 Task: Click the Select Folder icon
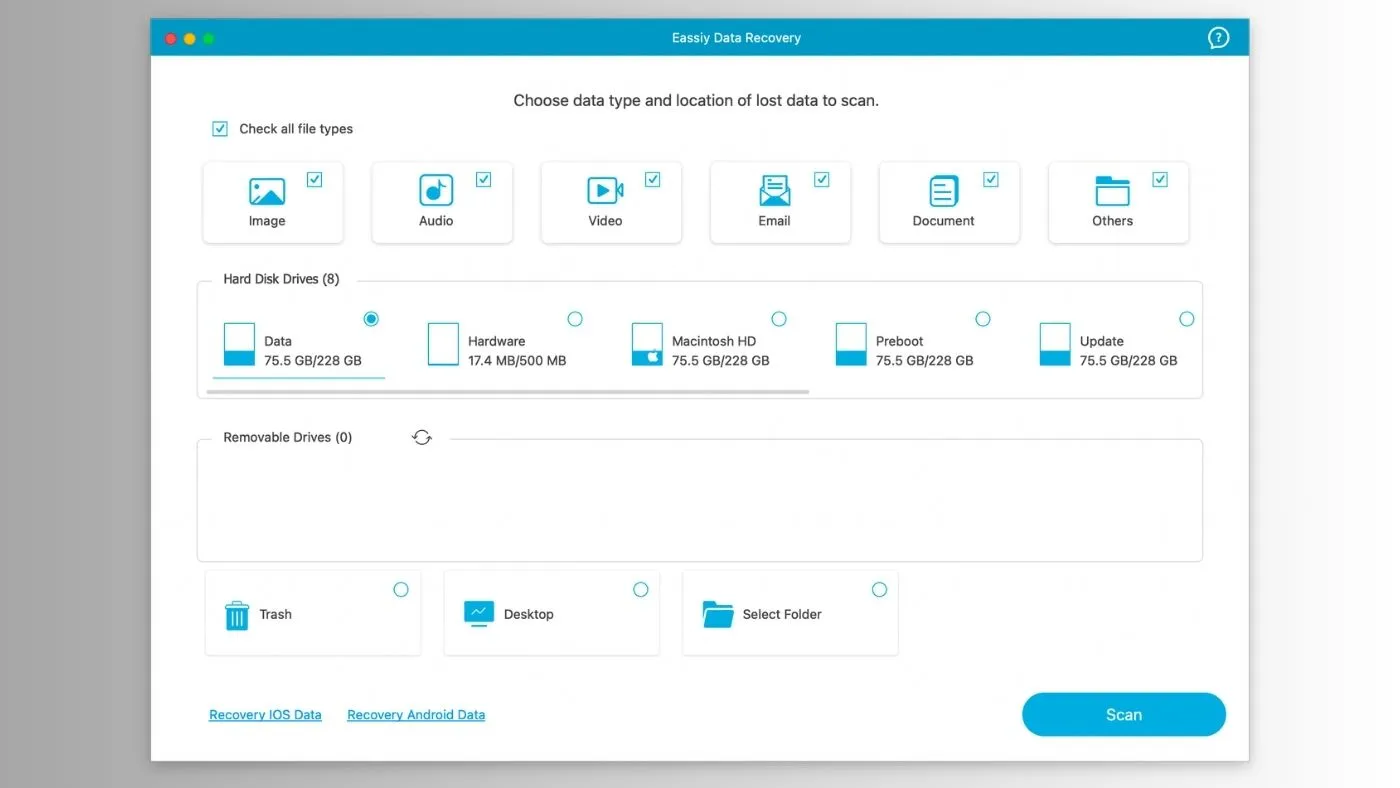click(718, 614)
